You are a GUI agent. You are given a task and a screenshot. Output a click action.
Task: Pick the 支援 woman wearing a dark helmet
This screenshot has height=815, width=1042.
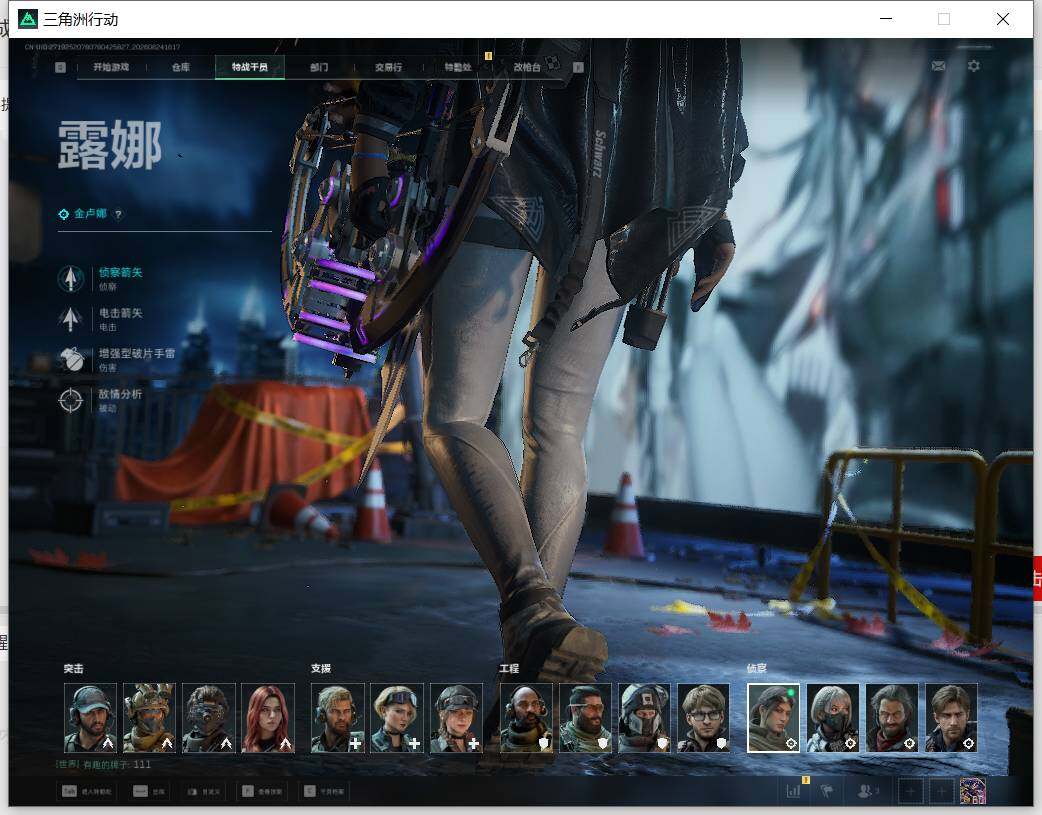click(x=457, y=718)
